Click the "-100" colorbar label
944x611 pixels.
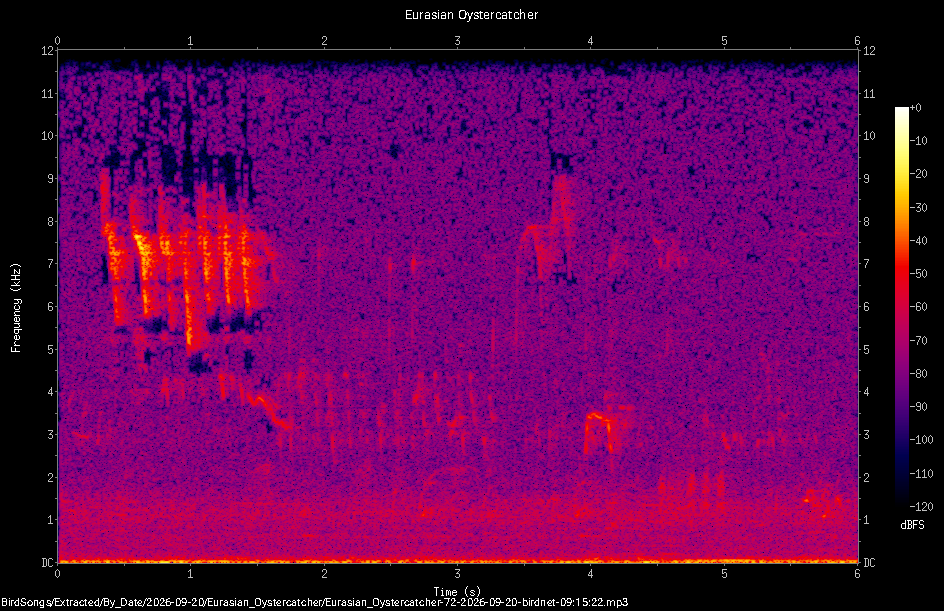tap(921, 440)
